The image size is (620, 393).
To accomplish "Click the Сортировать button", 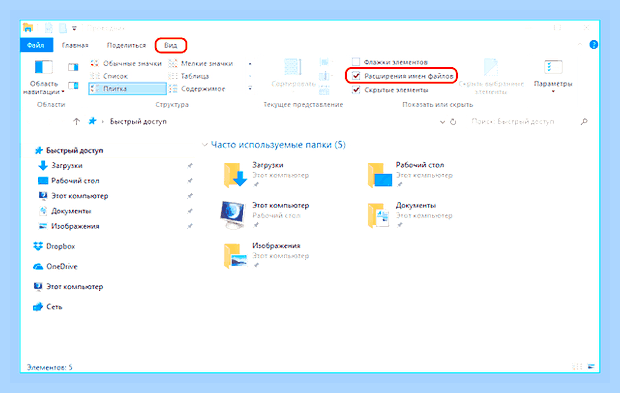I will [293, 74].
